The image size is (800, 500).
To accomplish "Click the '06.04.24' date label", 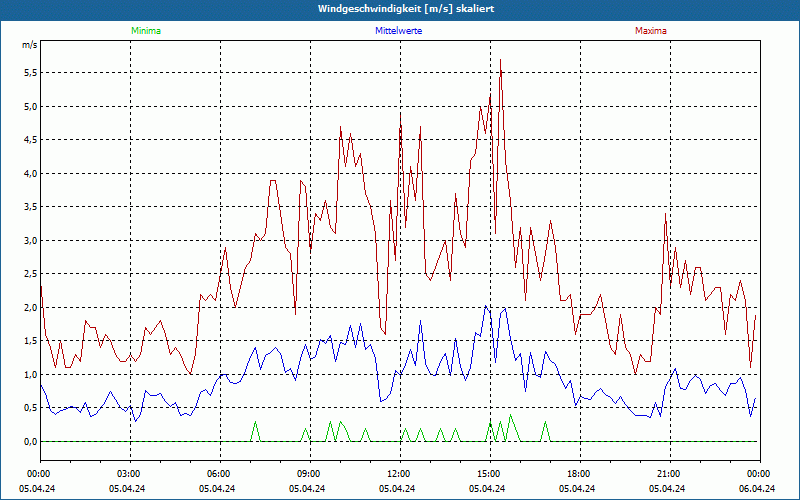I will (757, 488).
